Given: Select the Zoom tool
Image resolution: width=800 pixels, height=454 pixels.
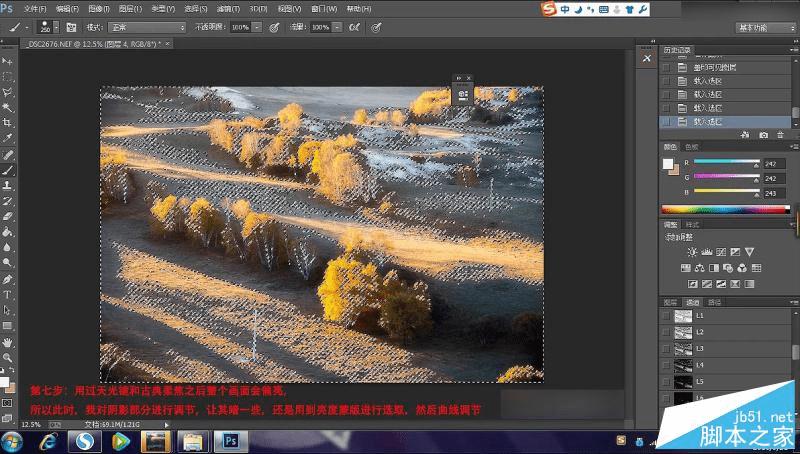Looking at the screenshot, I should (x=7, y=358).
